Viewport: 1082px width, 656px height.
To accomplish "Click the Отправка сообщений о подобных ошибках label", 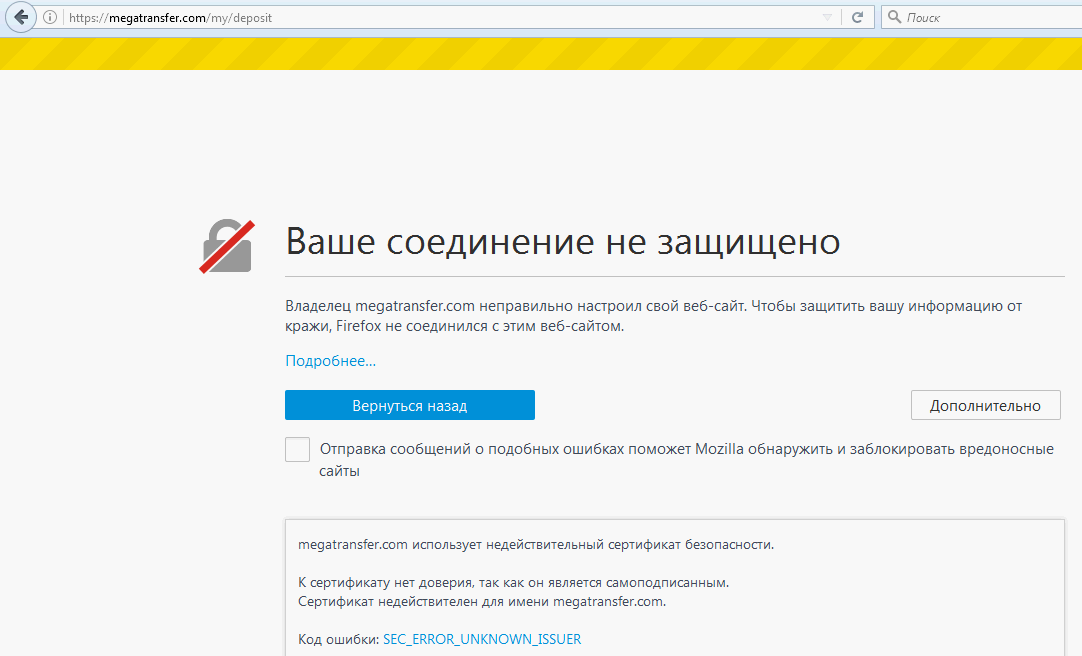I will (686, 460).
